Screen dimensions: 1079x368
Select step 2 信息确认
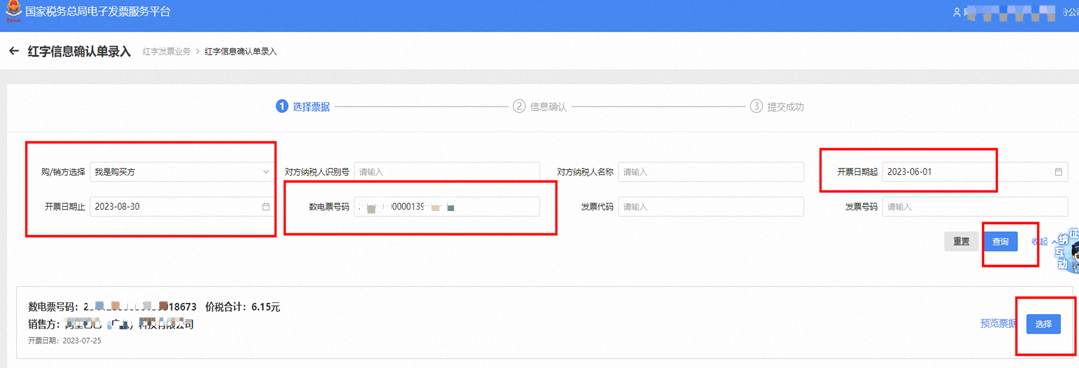(540, 107)
